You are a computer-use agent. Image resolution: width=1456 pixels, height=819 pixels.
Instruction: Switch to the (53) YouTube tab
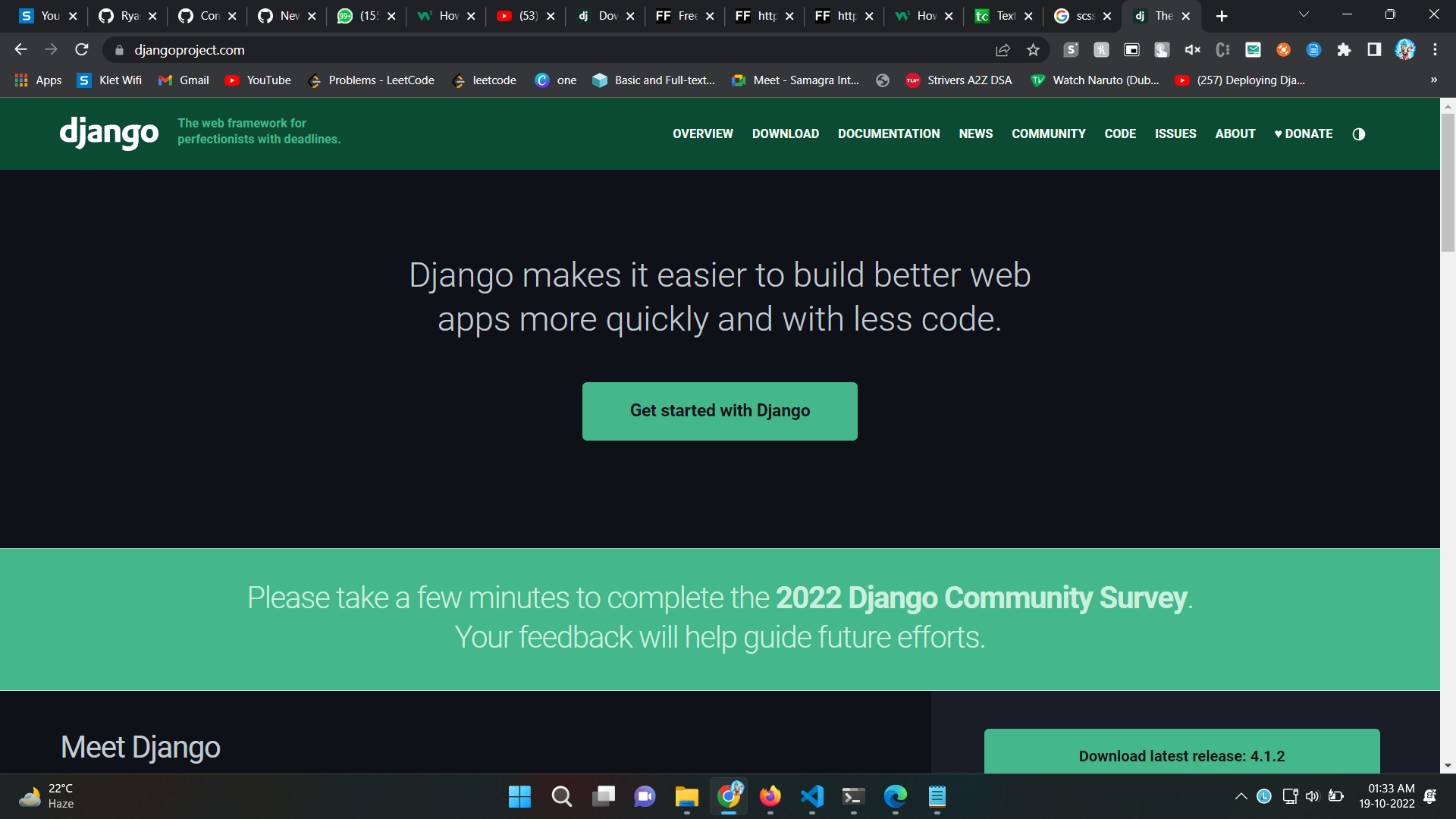click(522, 15)
